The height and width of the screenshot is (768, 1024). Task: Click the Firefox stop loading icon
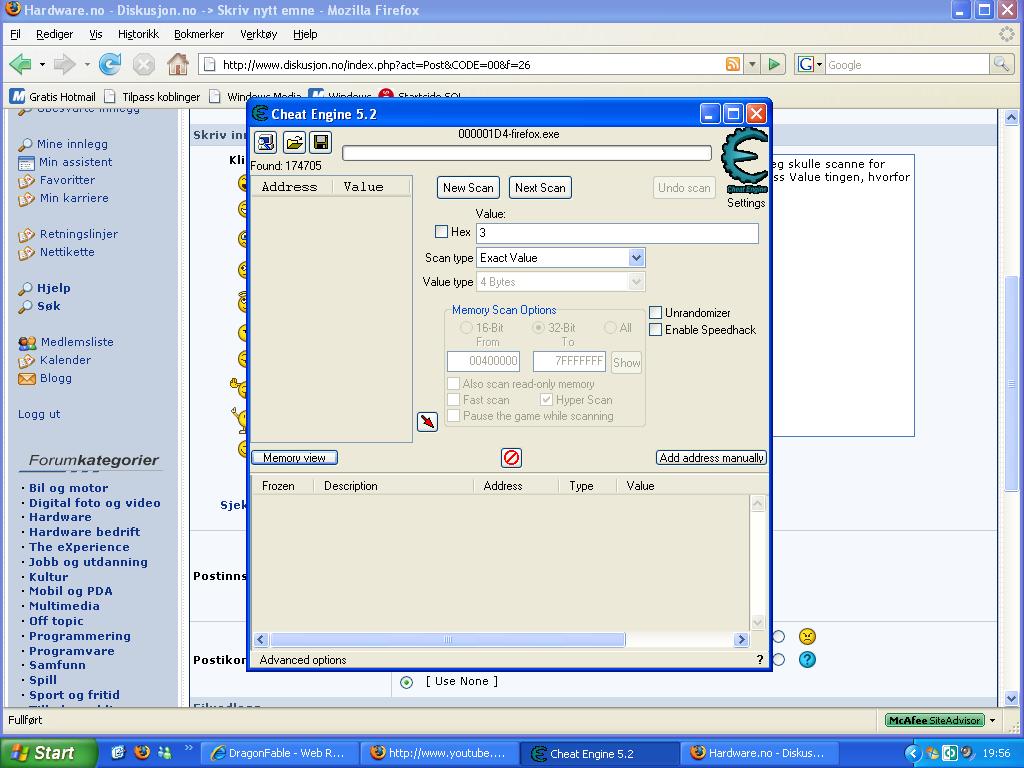pos(144,64)
